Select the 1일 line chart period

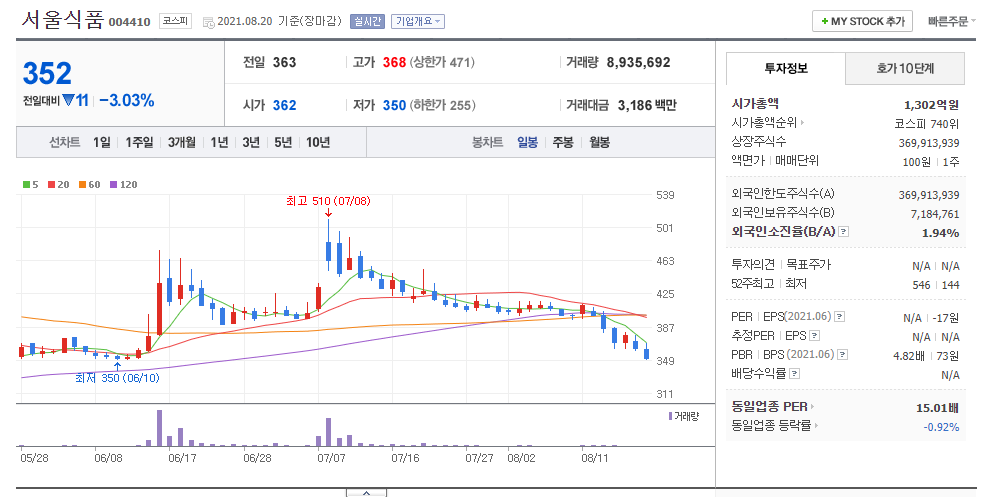(102, 142)
